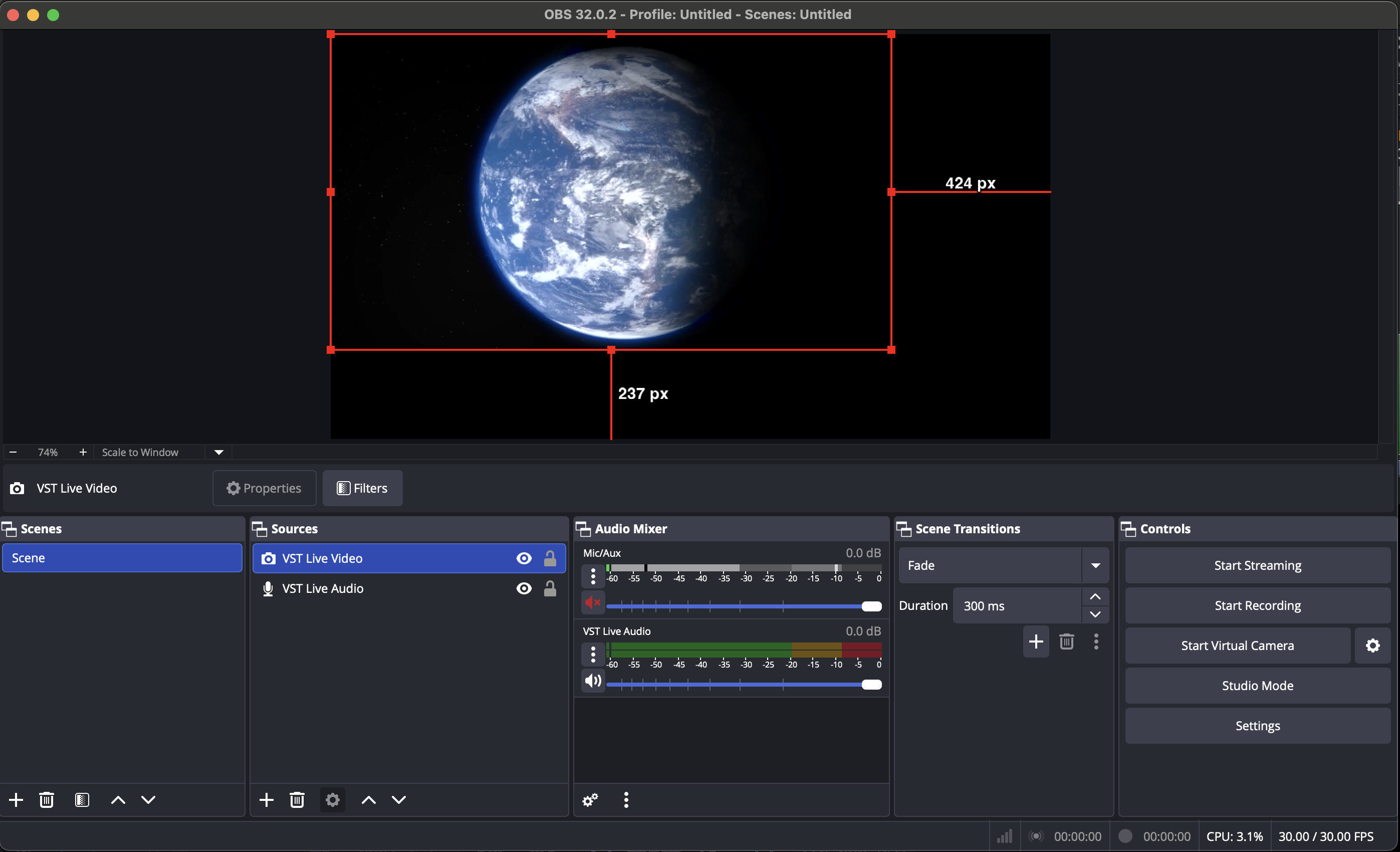This screenshot has height=852, width=1400.
Task: Open Filters for VST Live Video
Action: [x=362, y=488]
